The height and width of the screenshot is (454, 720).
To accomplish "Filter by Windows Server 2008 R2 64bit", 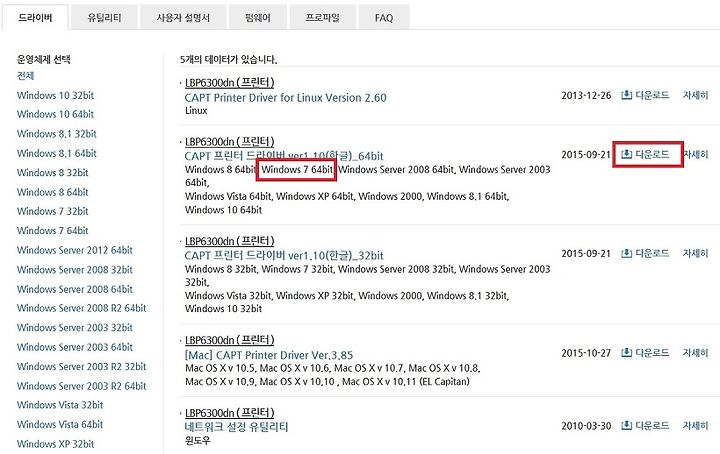I will coord(81,308).
